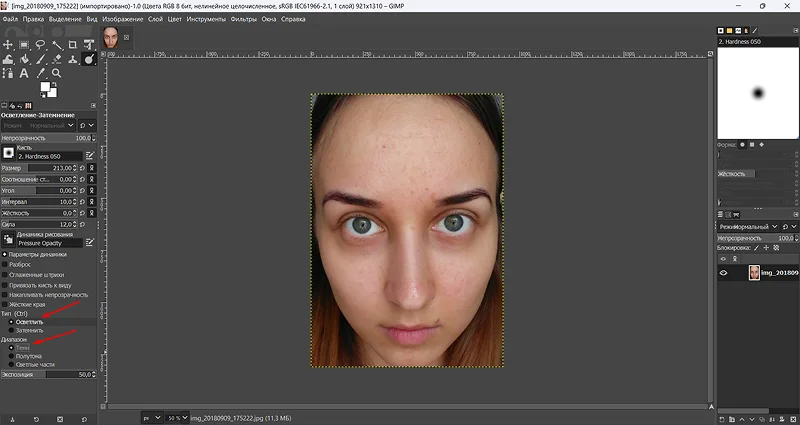The height and width of the screenshot is (425, 800).
Task: Select the Warp Transform tool
Action: pyautogui.click(x=8, y=59)
